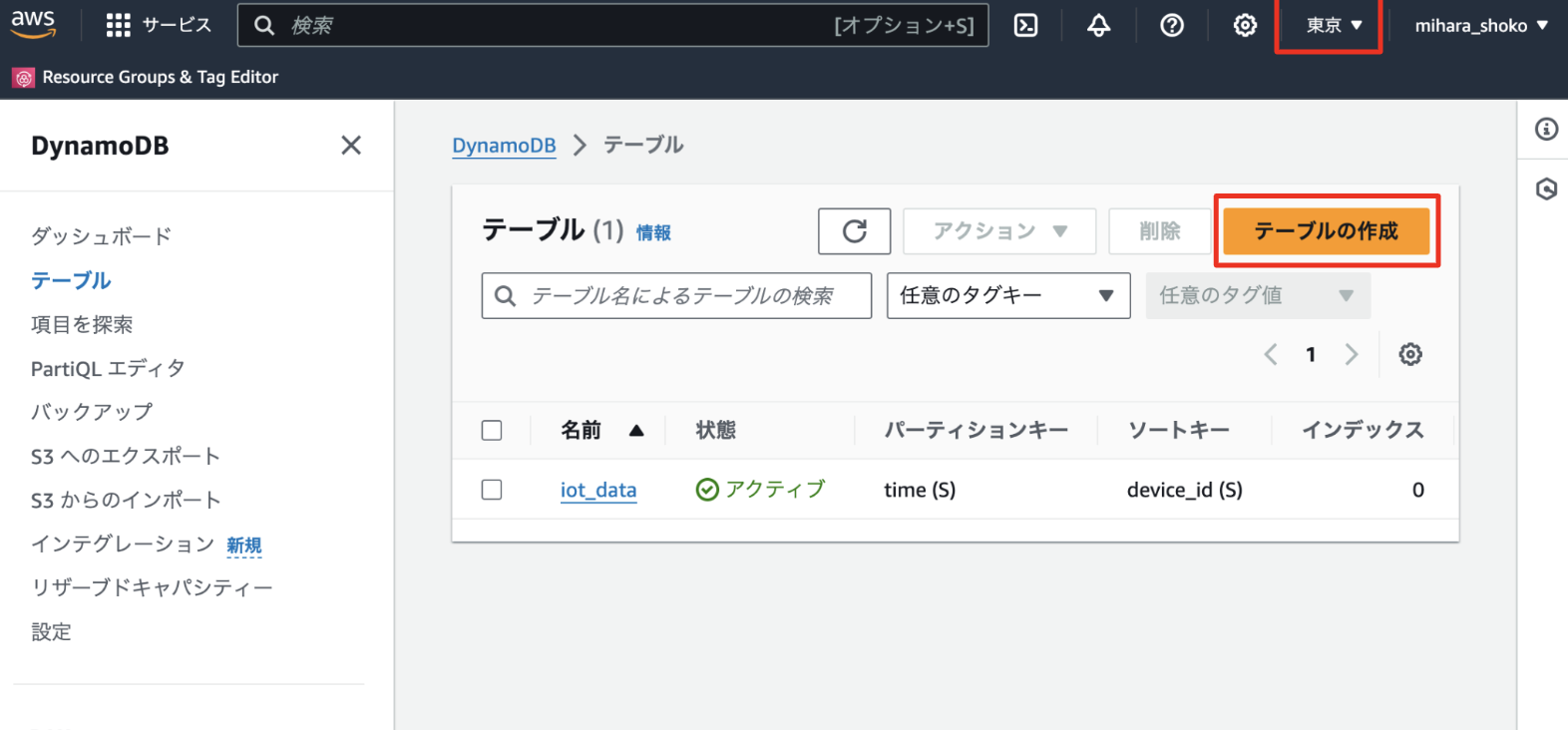This screenshot has width=1568, height=730.
Task: Click the 新規 badge next to インテグレーション
Action: coord(244,546)
